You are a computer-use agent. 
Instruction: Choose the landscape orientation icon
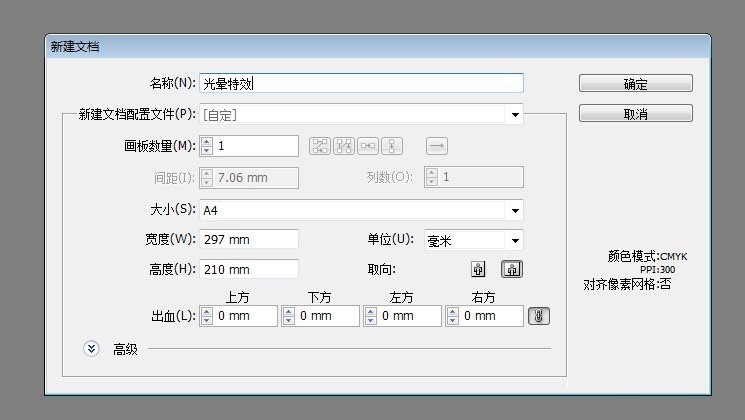point(512,269)
